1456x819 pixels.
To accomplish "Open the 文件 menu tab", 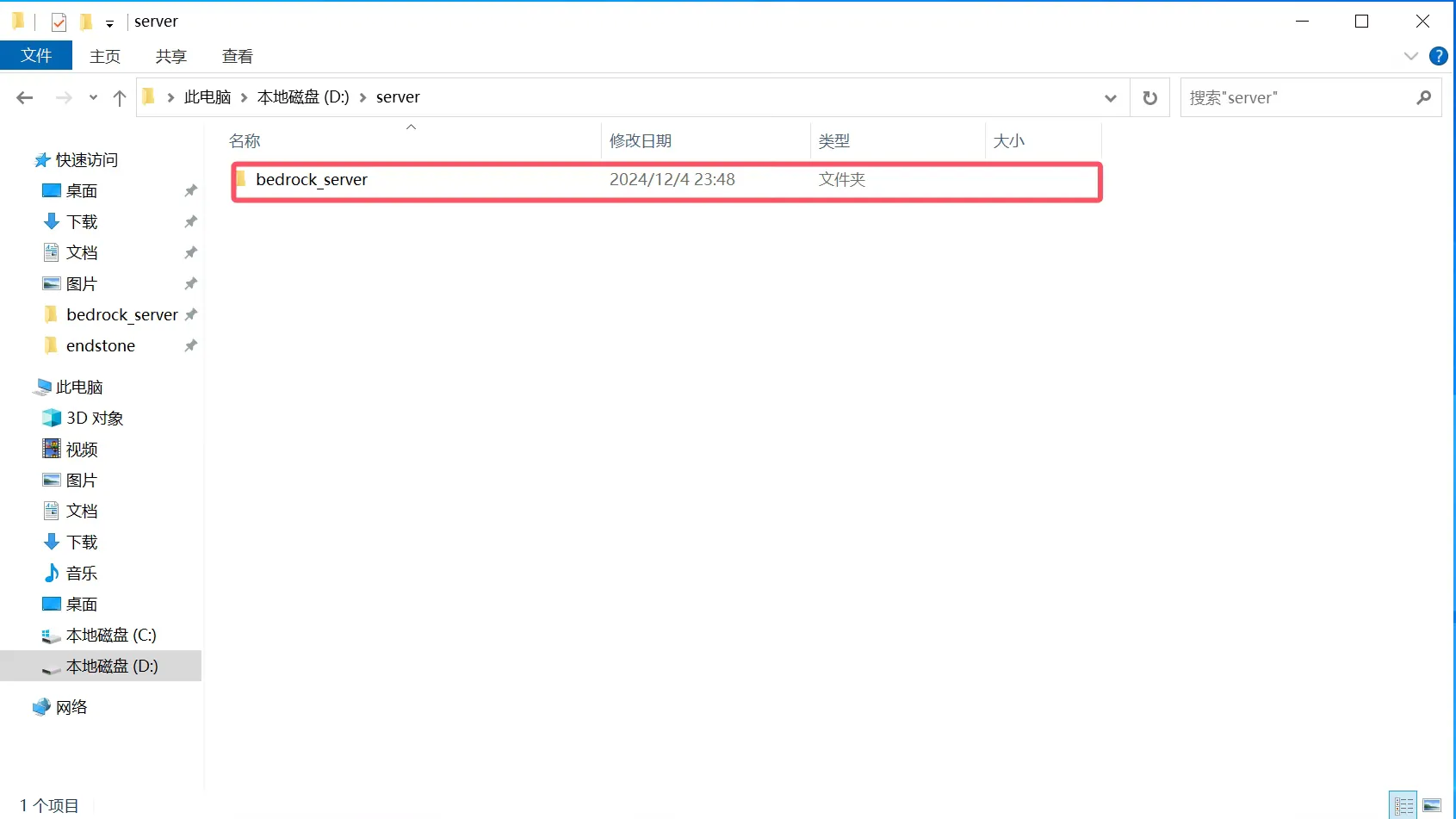I will (36, 56).
